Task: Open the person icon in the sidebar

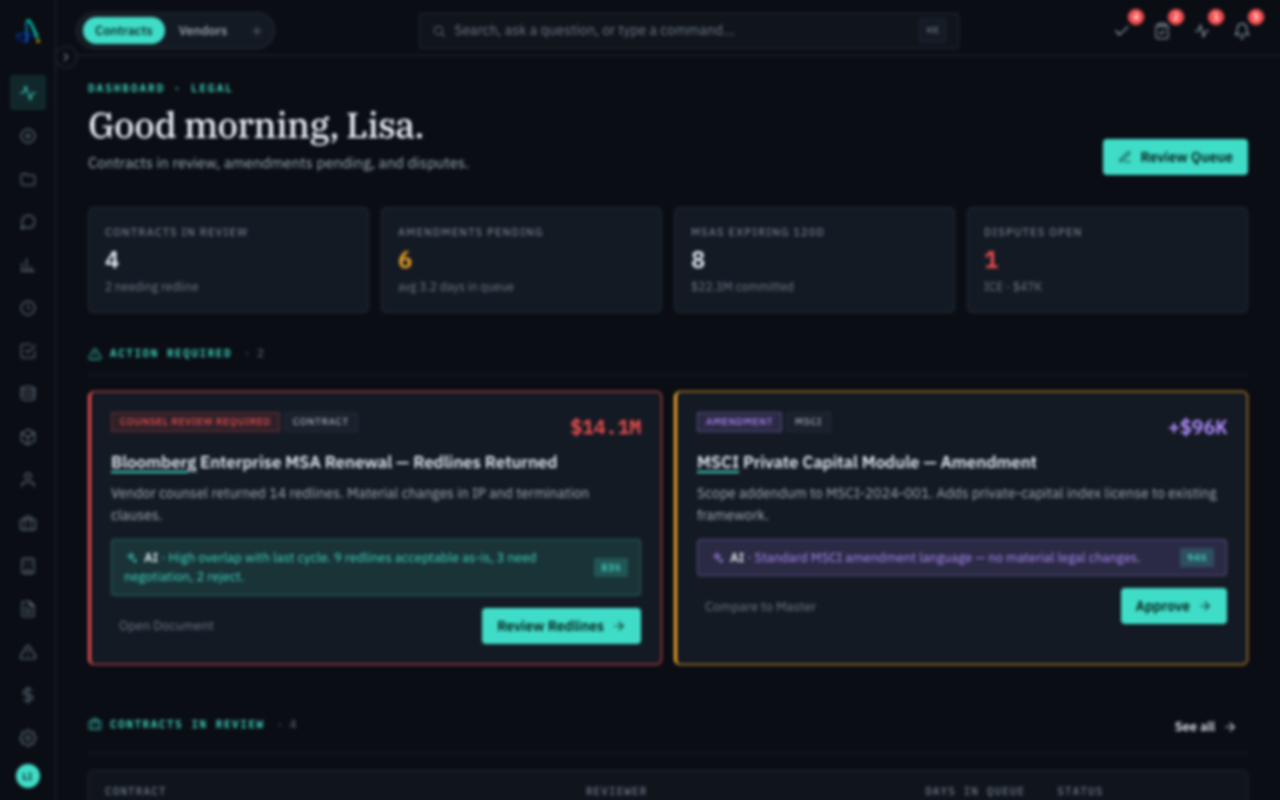Action: coord(28,480)
